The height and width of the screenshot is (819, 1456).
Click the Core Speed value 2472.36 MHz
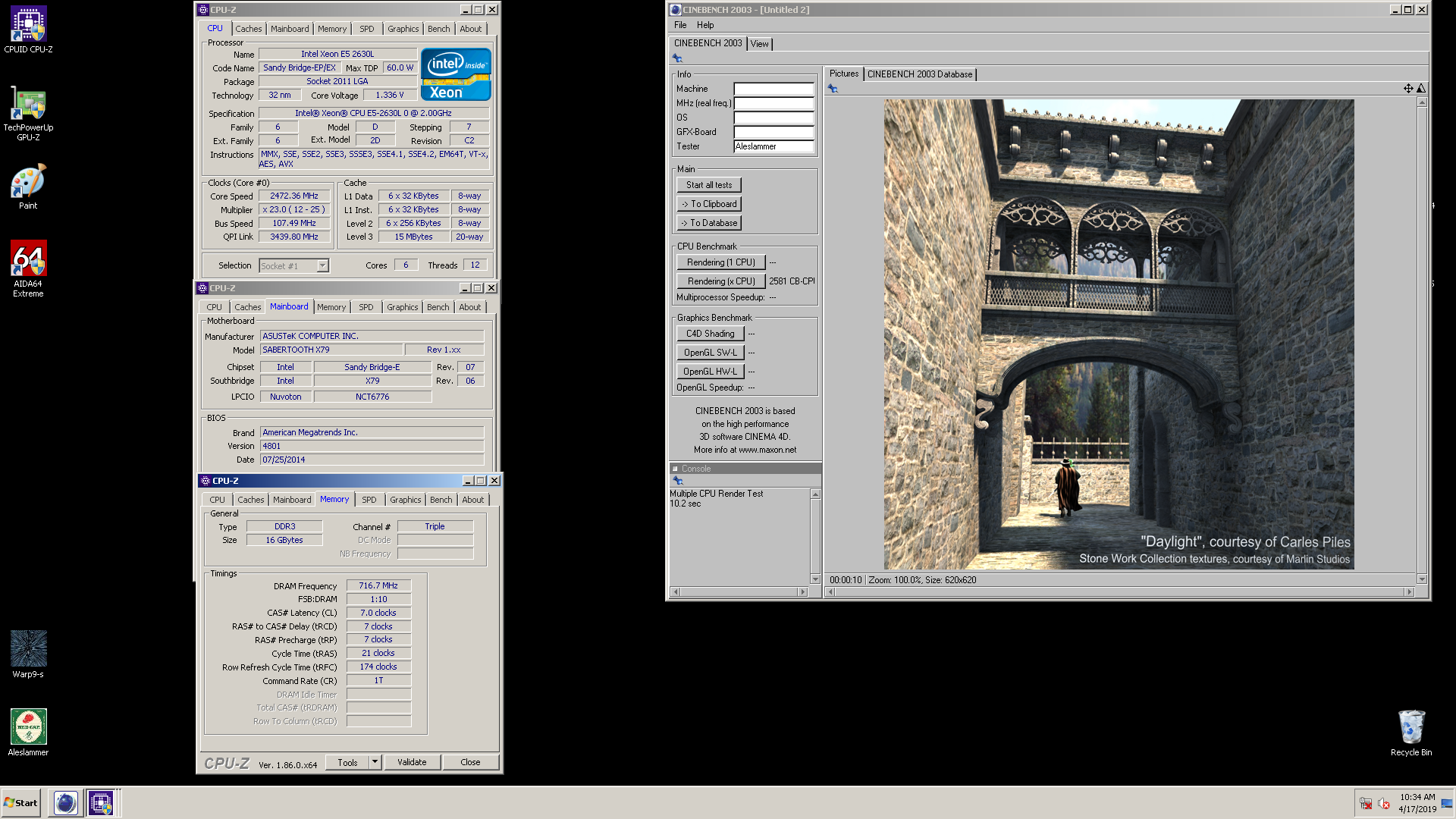[x=294, y=196]
